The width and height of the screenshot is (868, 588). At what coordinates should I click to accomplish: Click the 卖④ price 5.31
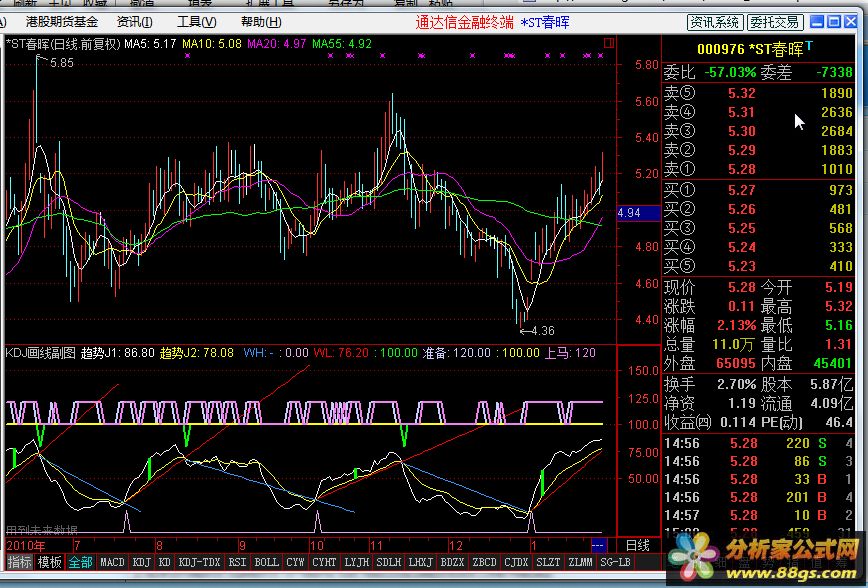[x=742, y=112]
